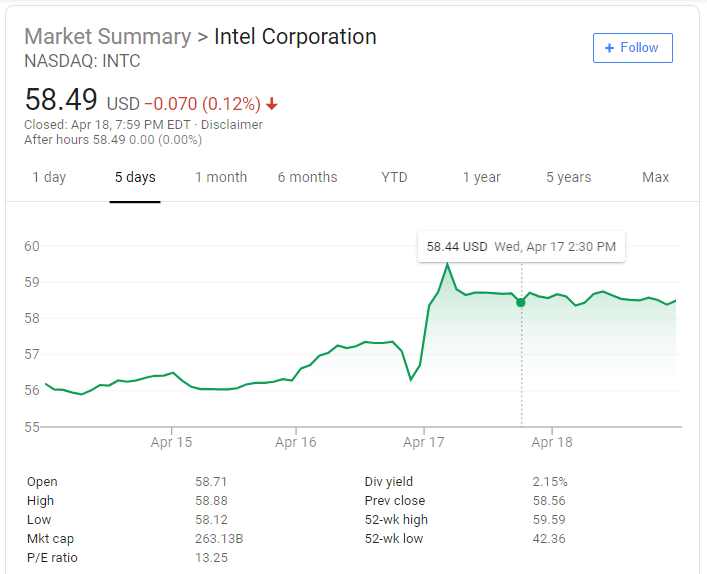707x574 pixels.
Task: Select the 1 day tab
Action: [x=49, y=177]
